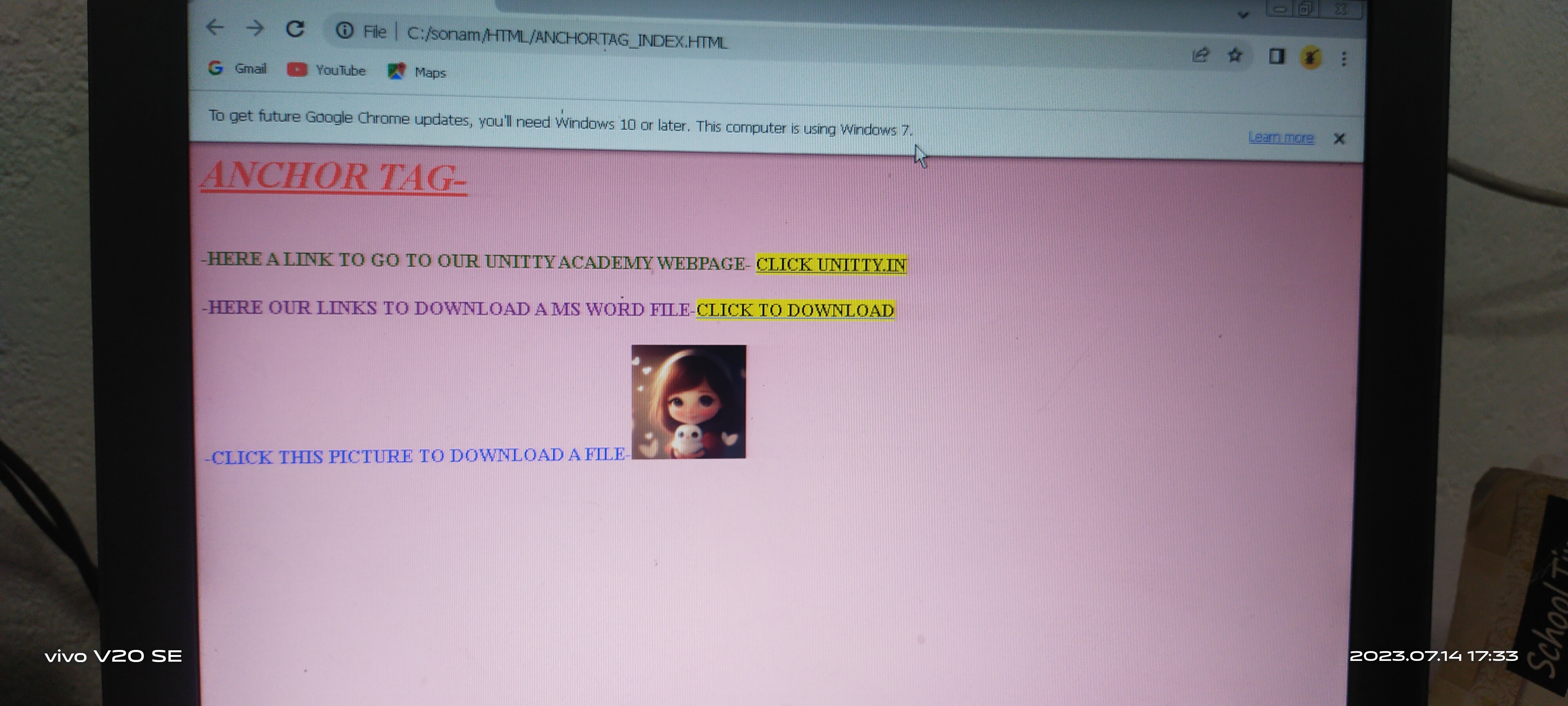This screenshot has width=1568, height=706.
Task: Open the yellow profile avatar
Action: (1310, 58)
